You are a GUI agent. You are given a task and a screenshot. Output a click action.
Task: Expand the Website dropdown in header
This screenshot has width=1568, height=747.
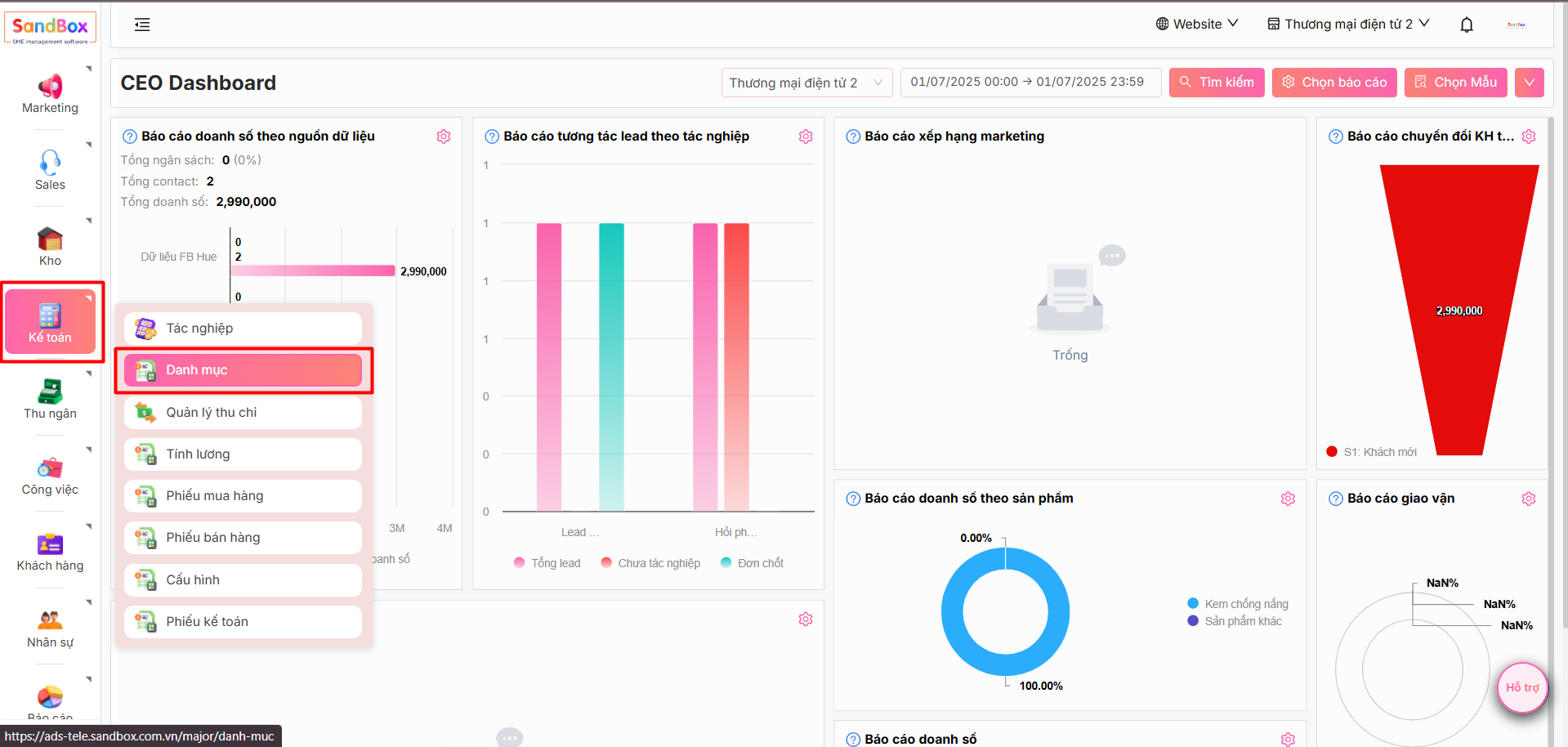coord(1197,25)
